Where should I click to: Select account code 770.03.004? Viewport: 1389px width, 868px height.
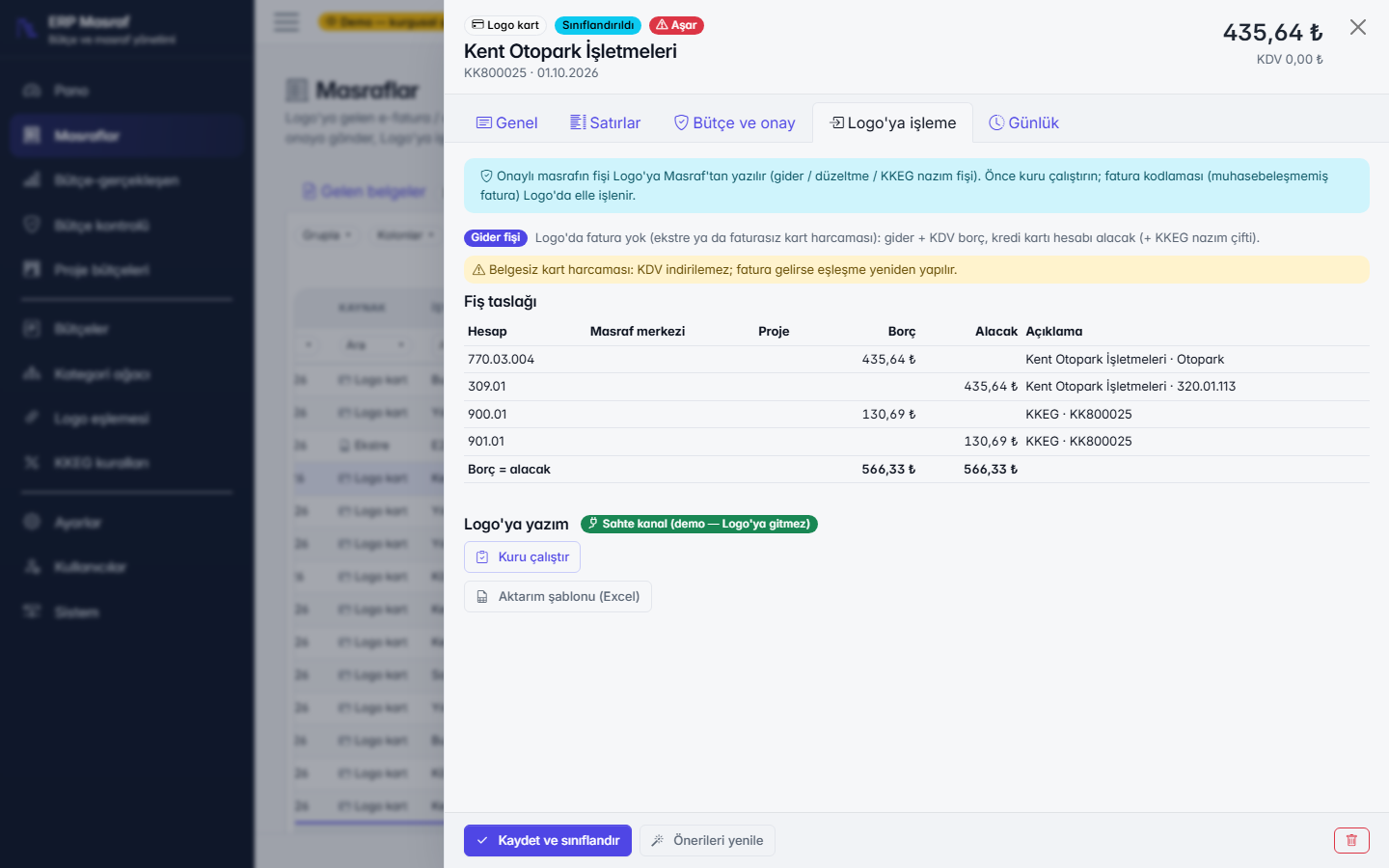tap(501, 359)
